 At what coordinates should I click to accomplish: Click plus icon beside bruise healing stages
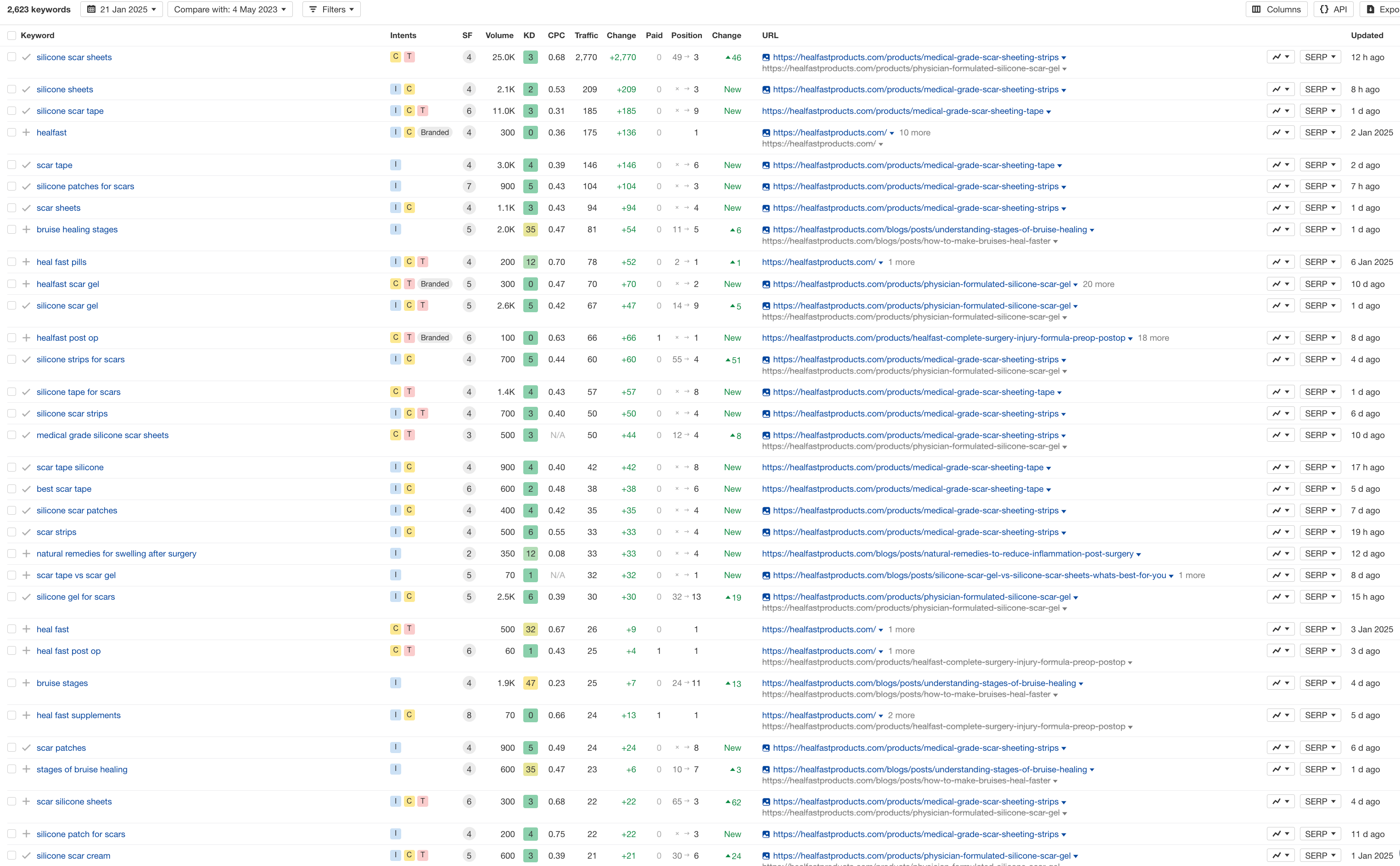point(26,229)
